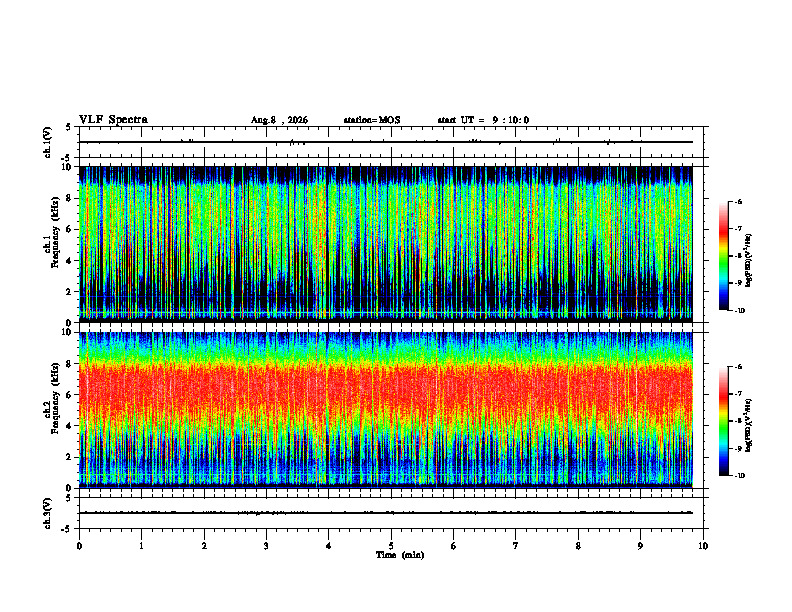Click the "station=MOS" header label
This screenshot has height=612, width=792.
click(x=372, y=120)
